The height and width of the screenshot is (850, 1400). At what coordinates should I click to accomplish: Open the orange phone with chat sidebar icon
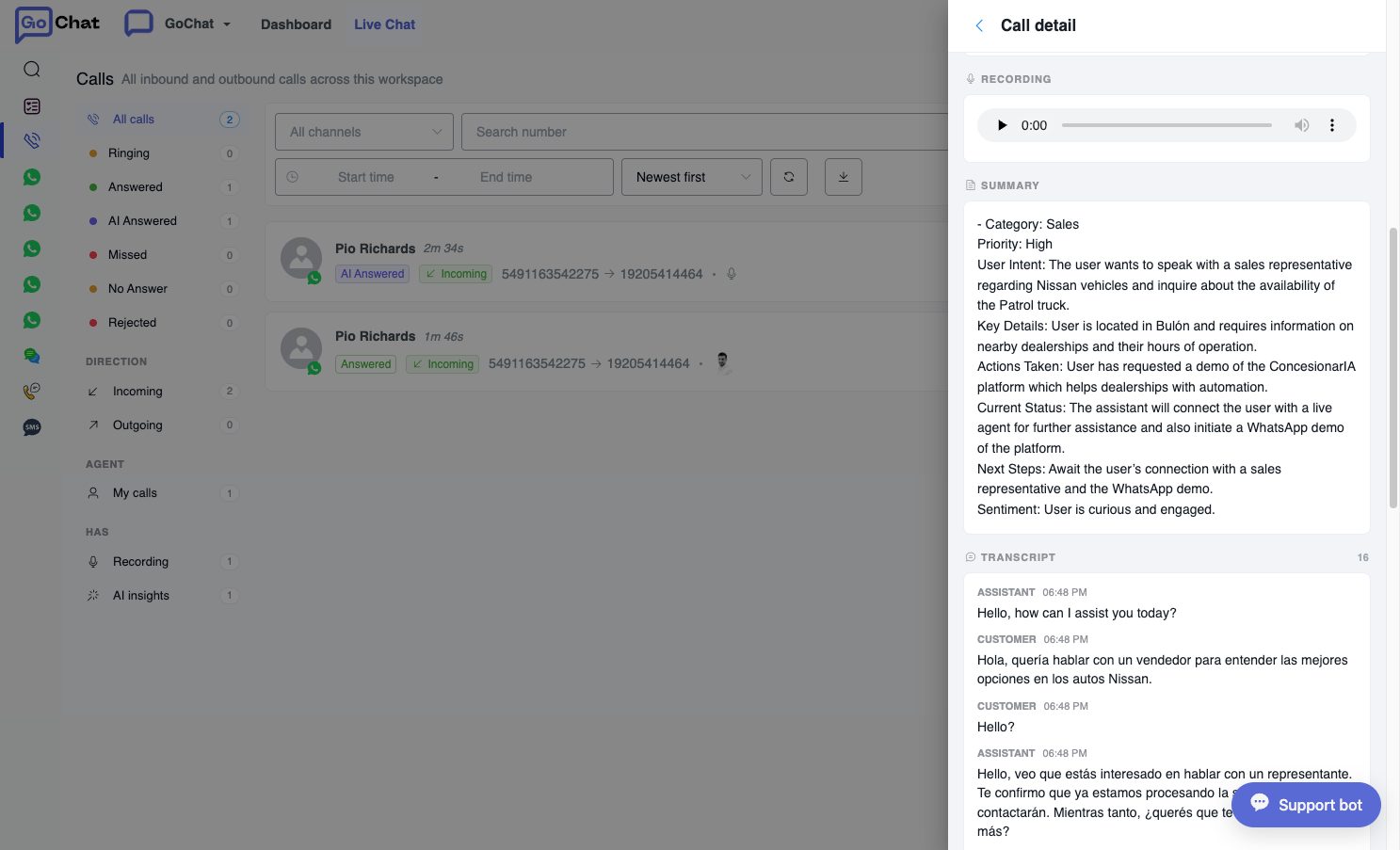tap(32, 391)
